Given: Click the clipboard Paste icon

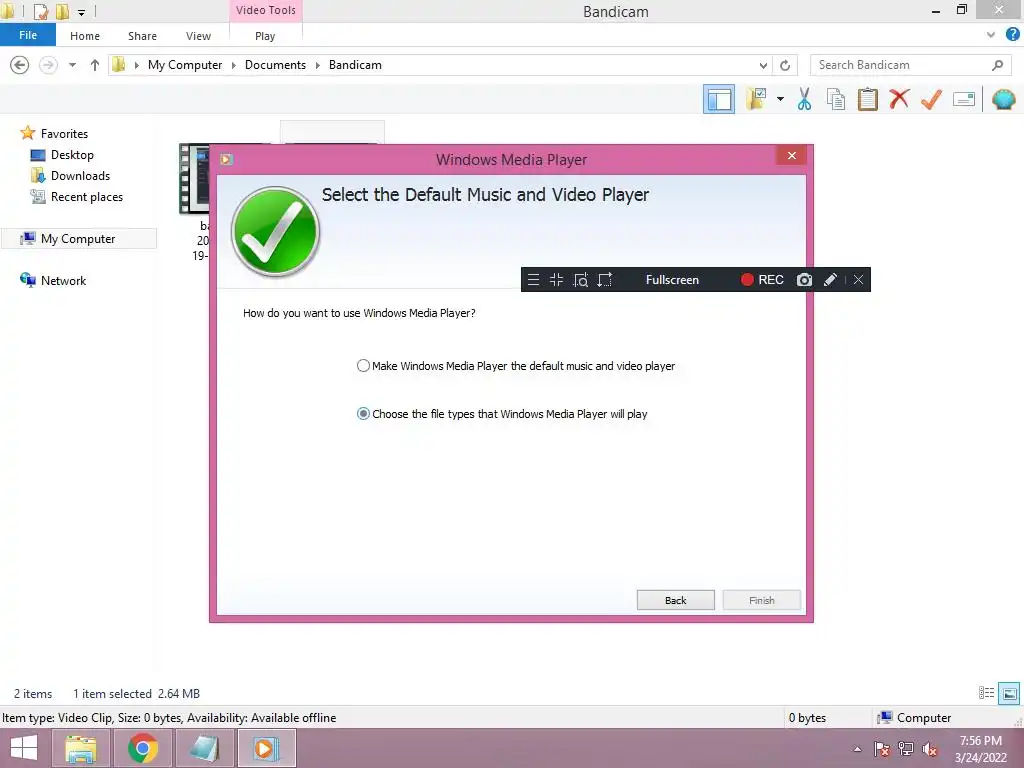Looking at the screenshot, I should (x=867, y=99).
